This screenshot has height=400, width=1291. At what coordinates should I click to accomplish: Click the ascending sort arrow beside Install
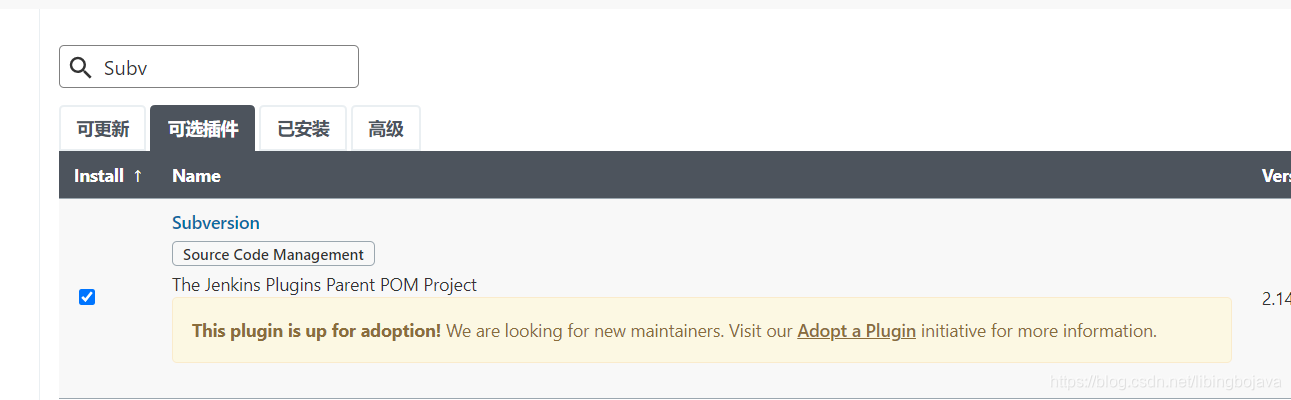138,176
